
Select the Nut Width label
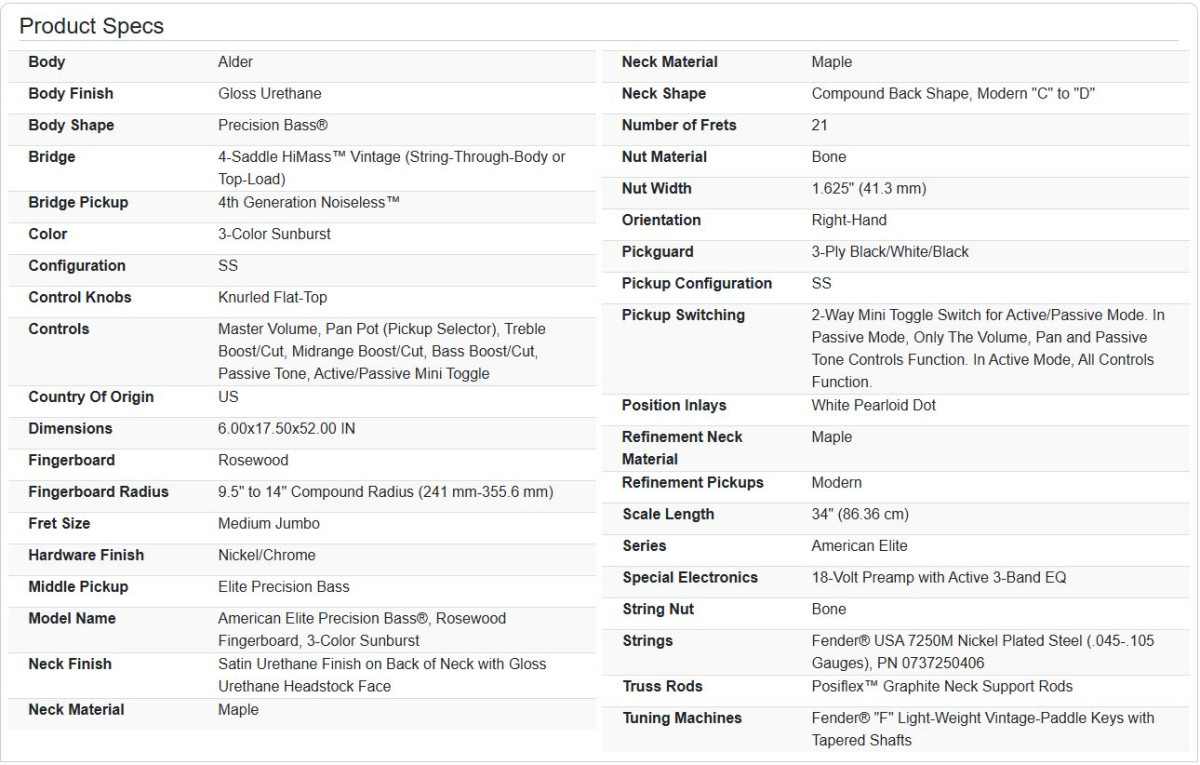(x=657, y=189)
